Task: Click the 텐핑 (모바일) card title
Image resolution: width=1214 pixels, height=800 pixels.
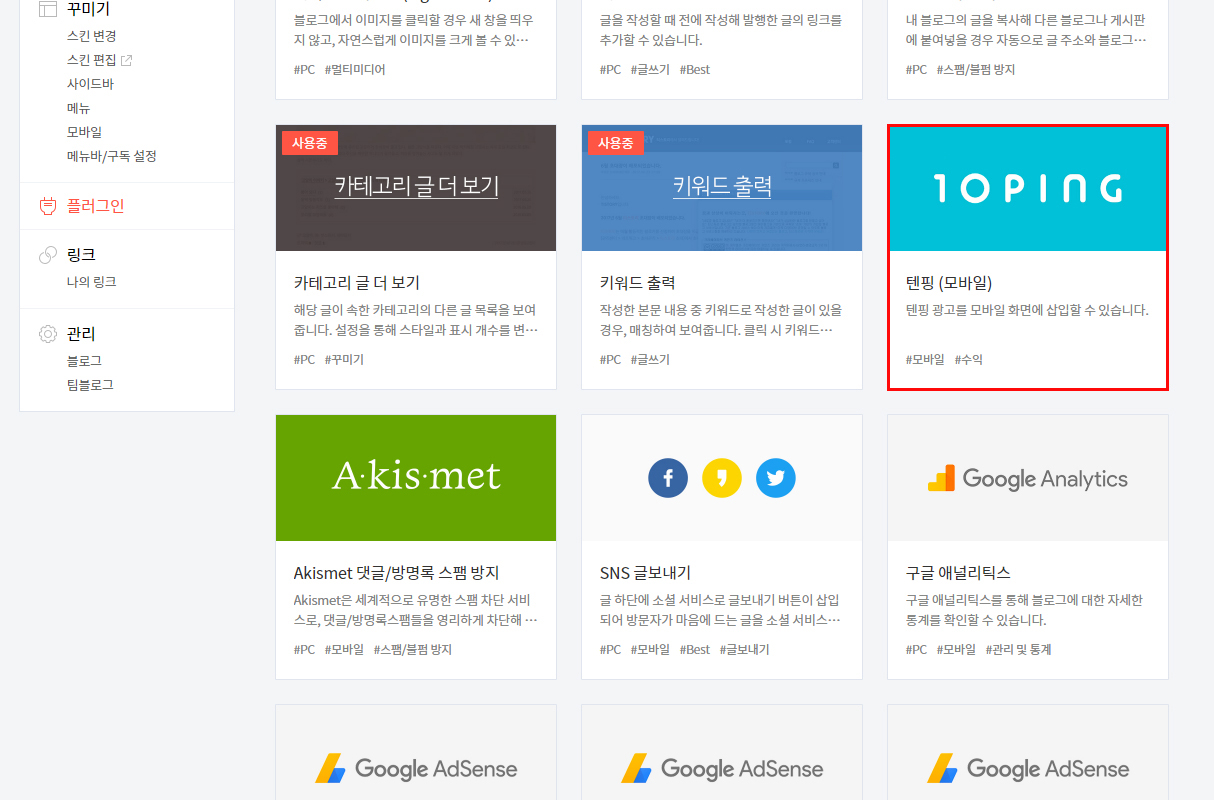Action: click(949, 283)
